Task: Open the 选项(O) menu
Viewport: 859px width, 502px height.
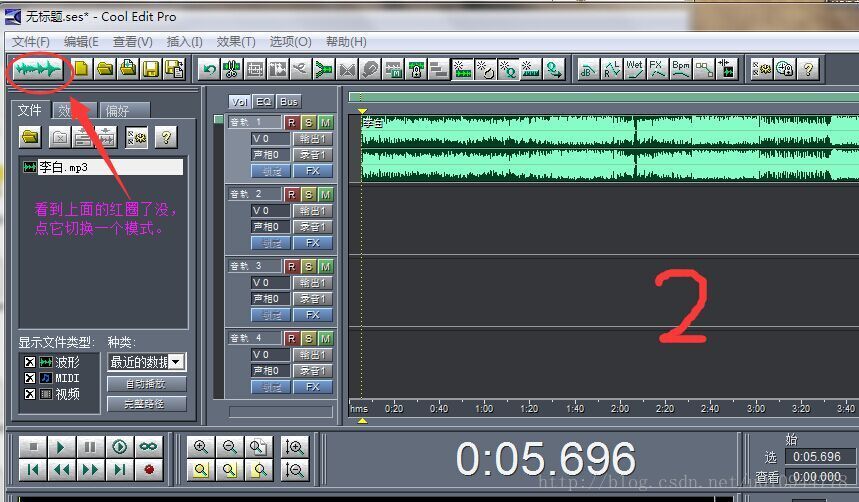Action: coord(290,42)
